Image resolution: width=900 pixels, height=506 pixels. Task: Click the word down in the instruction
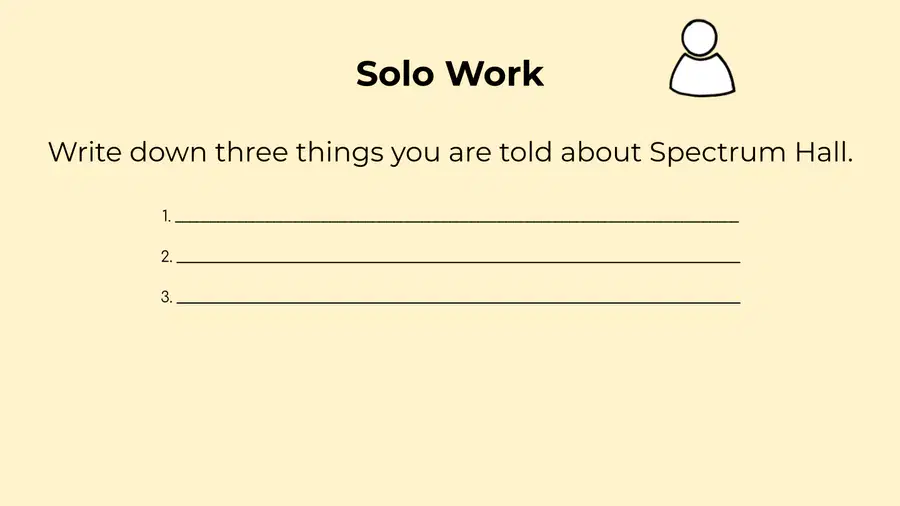[x=168, y=152]
